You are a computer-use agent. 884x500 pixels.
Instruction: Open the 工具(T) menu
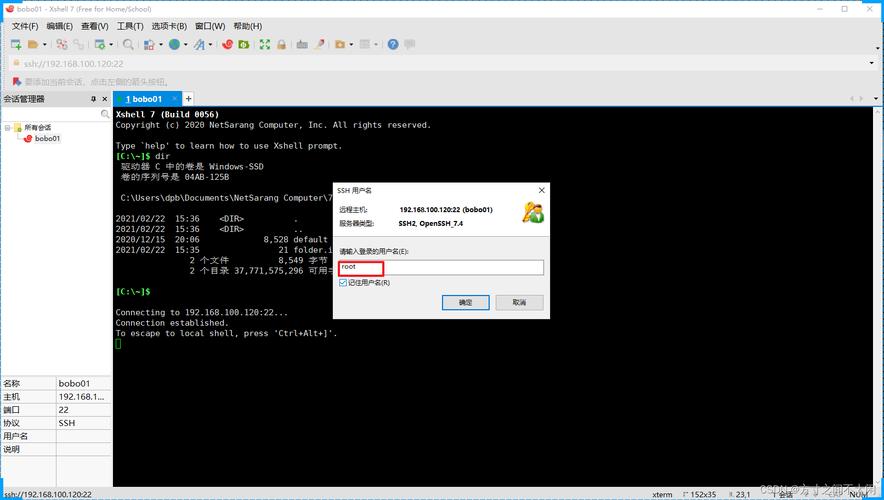pos(130,26)
